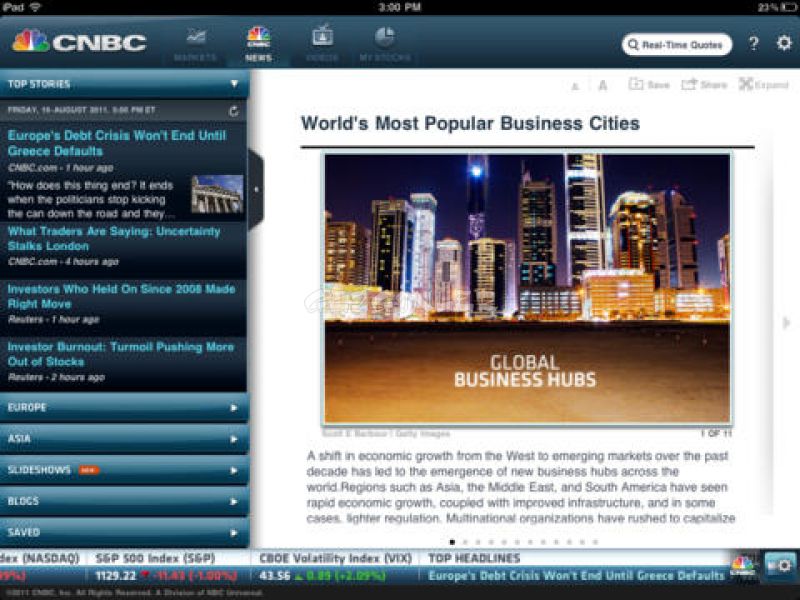Tap the CNBC logo in the ticker bar
This screenshot has width=800, height=600.
[x=743, y=565]
